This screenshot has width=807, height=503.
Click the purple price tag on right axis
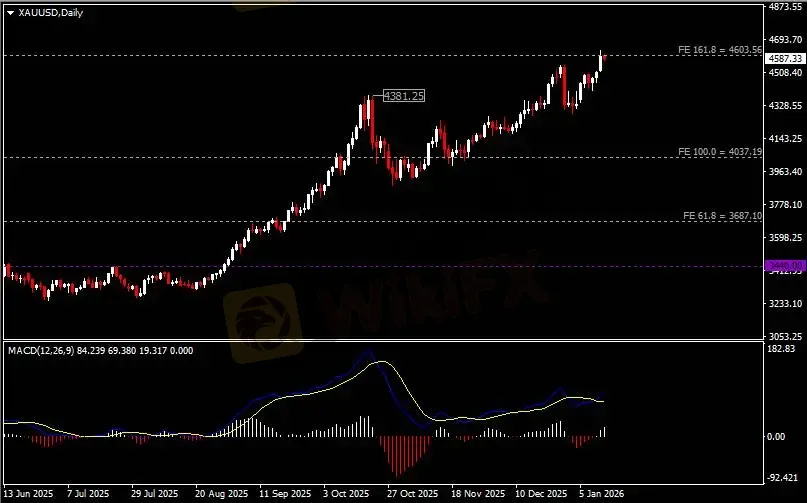(x=782, y=265)
